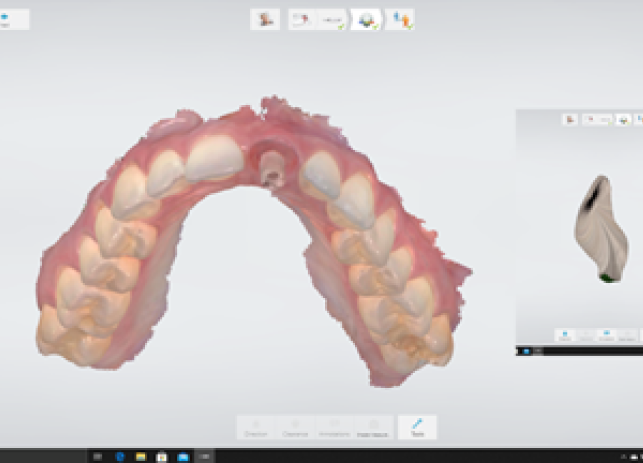Viewport: 643px width, 463px height.
Task: Select the active colored scan analysis step
Action: 366,19
